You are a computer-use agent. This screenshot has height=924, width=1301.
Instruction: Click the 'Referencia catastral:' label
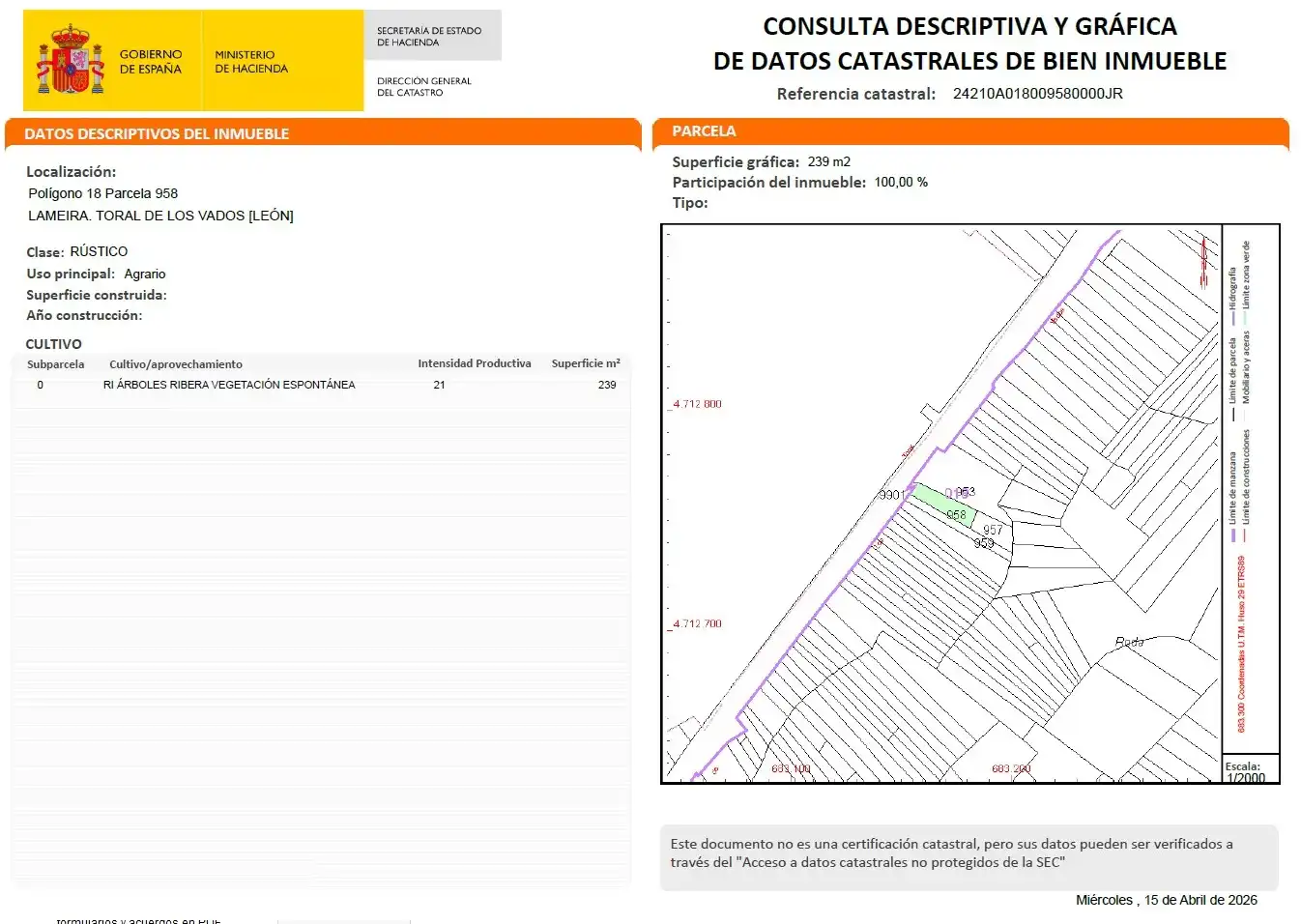pyautogui.click(x=856, y=94)
